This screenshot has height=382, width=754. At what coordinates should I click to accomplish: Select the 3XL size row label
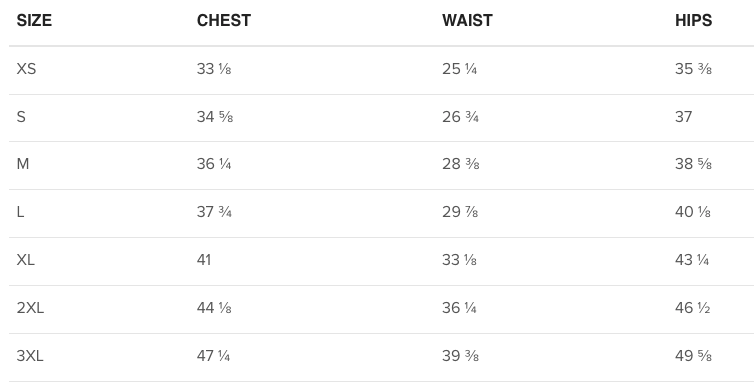[x=30, y=356]
